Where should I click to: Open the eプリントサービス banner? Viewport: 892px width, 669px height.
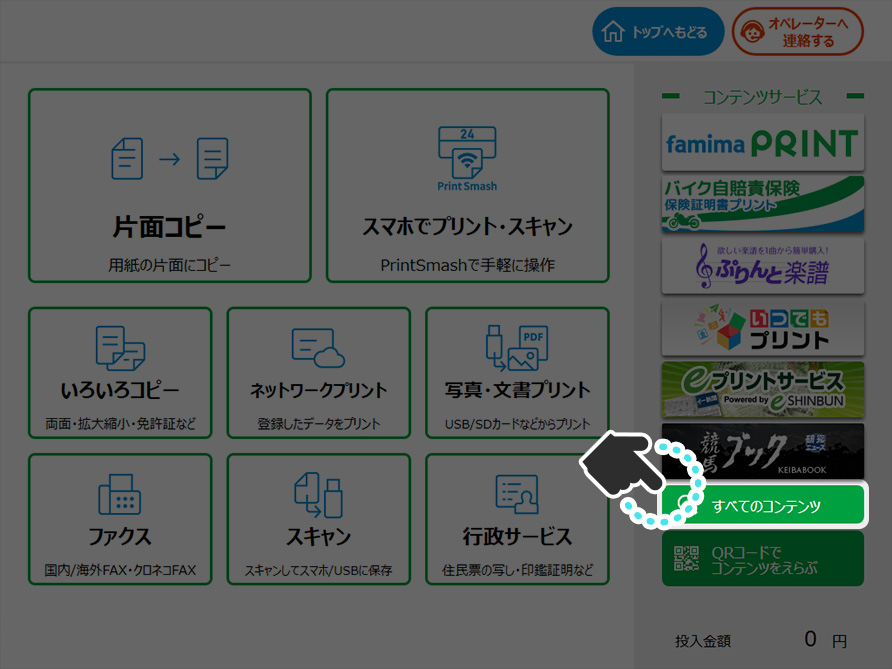tap(762, 389)
